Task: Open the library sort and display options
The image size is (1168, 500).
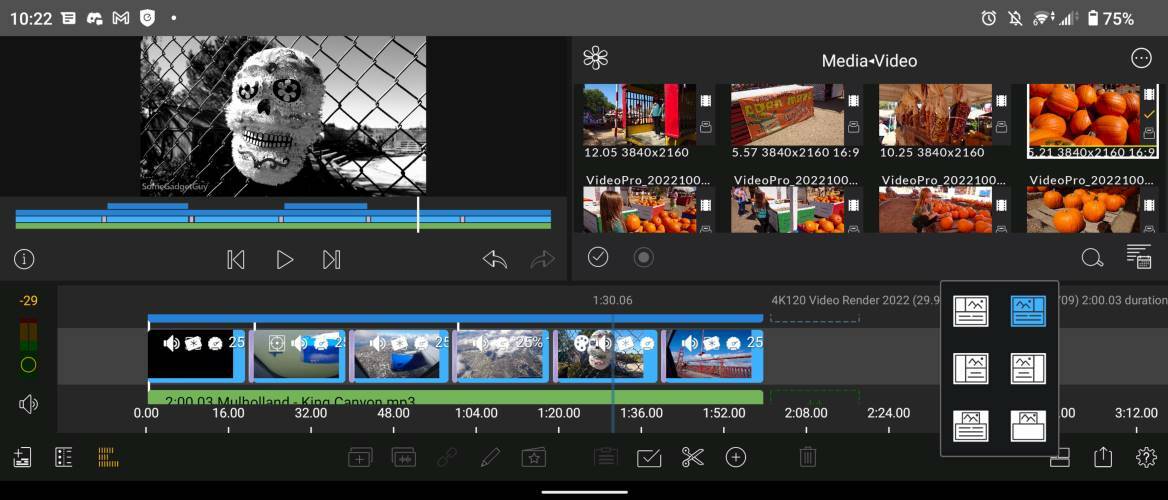Action: (1138, 257)
